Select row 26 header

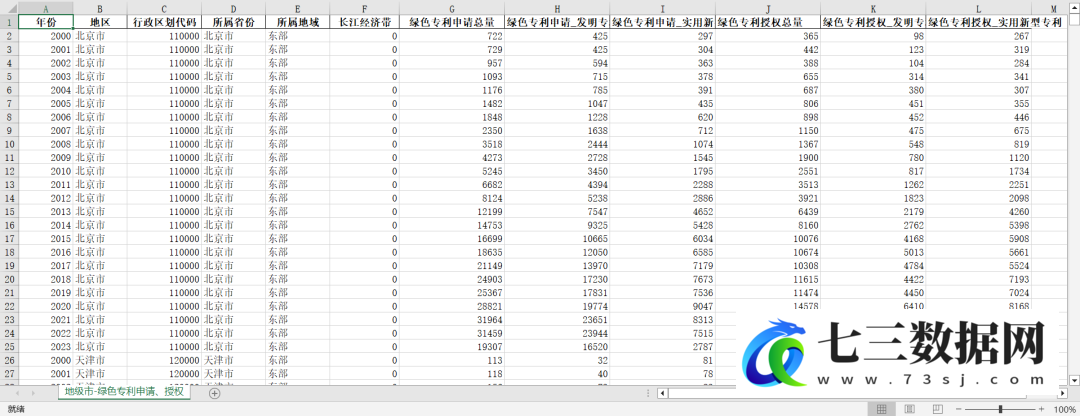pyautogui.click(x=8, y=360)
